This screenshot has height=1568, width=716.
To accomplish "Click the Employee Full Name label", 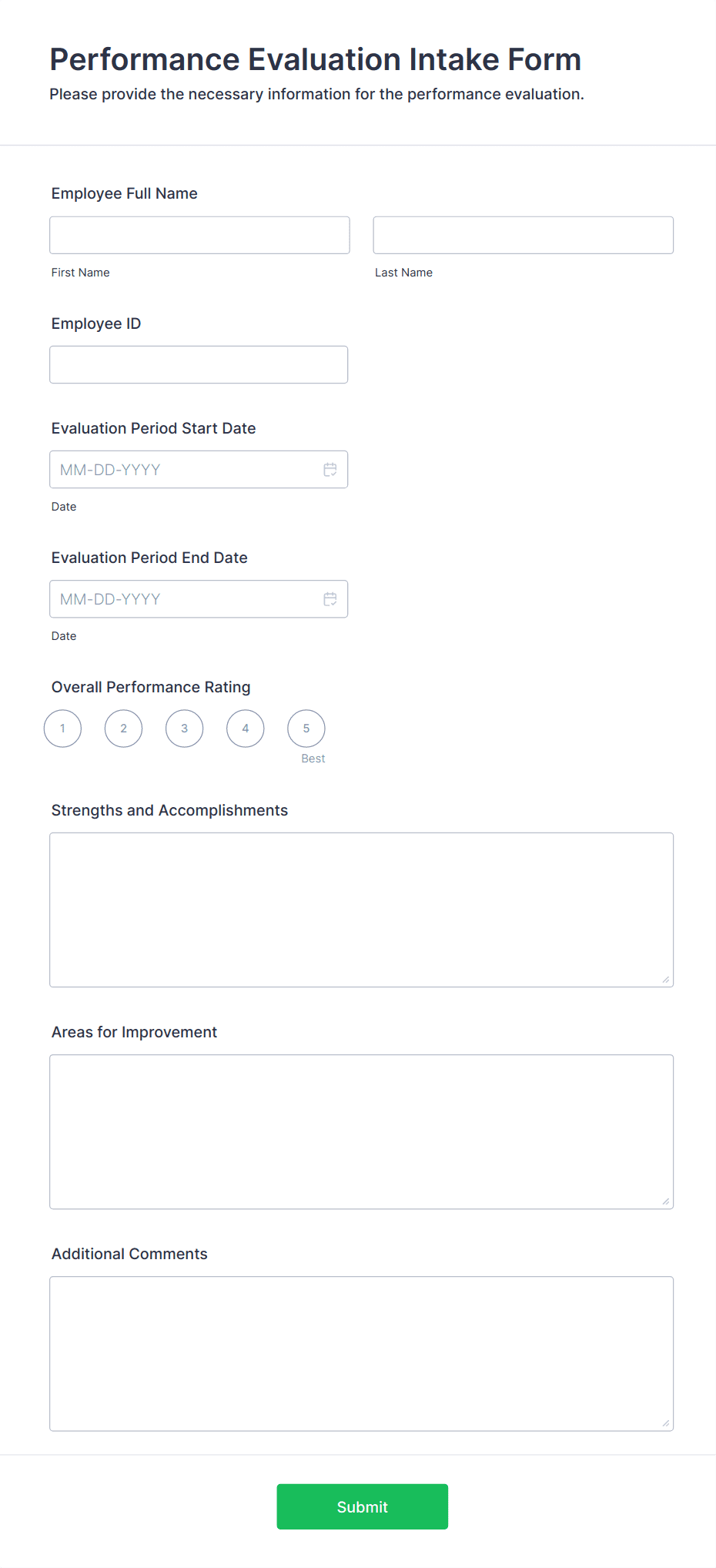I will pyautogui.click(x=124, y=193).
